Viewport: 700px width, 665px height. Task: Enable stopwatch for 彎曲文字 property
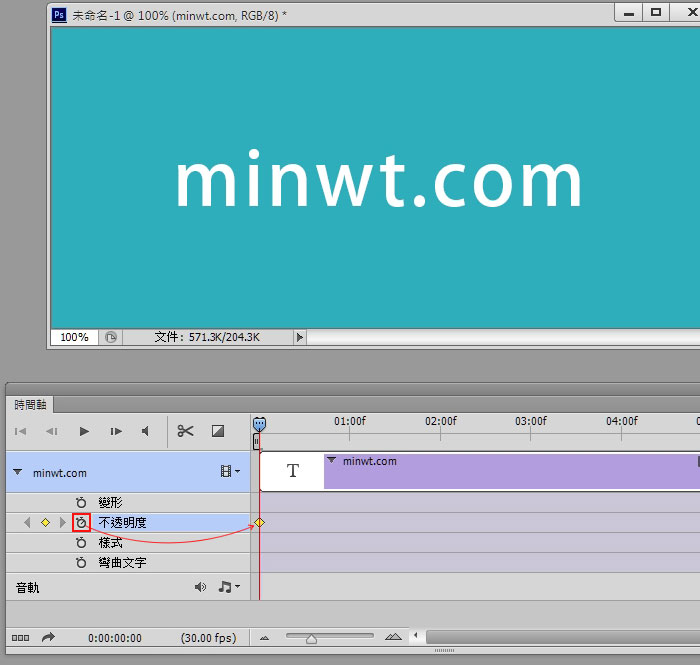tap(81, 562)
